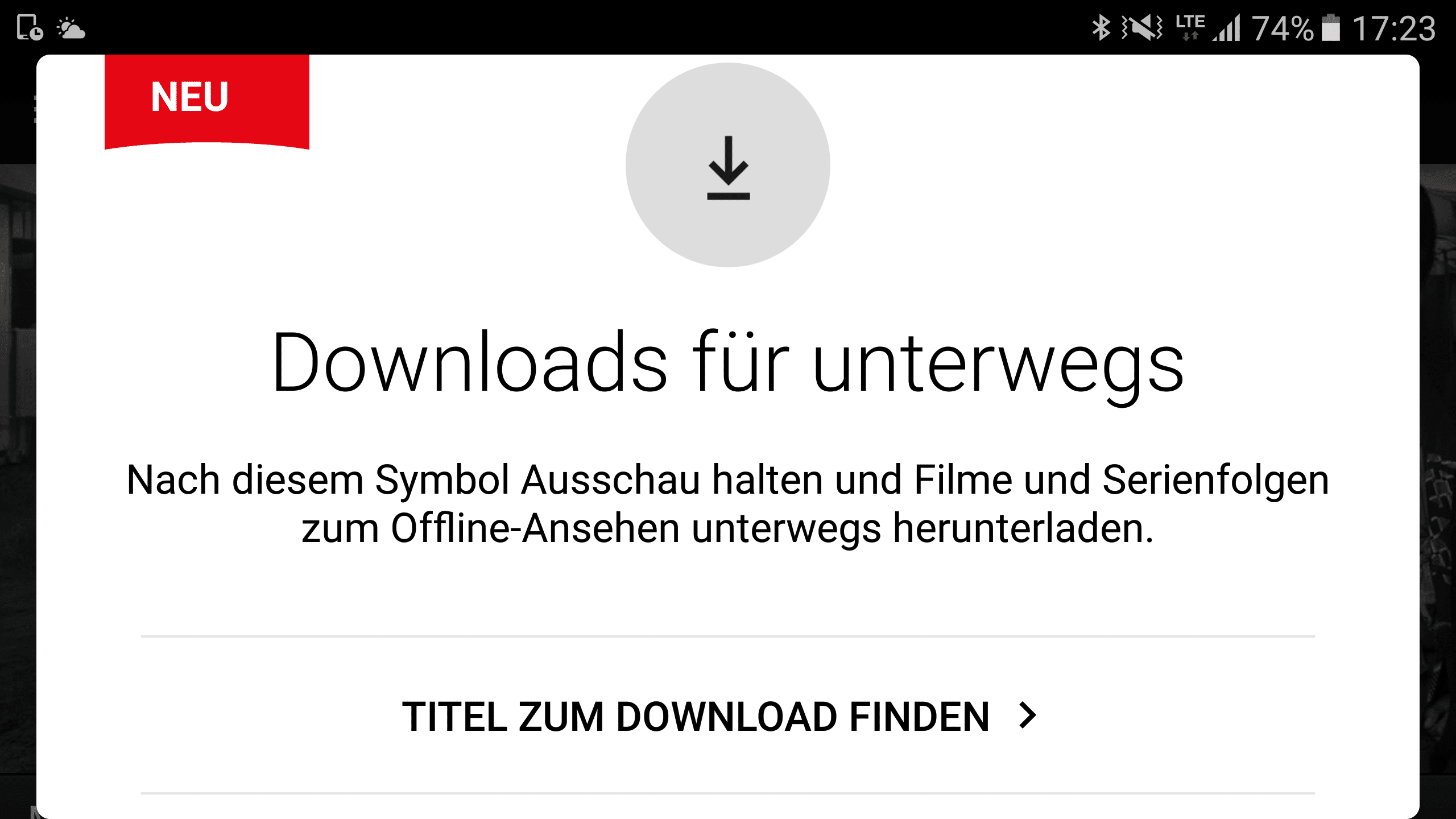This screenshot has width=1456, height=819.
Task: Click the word herunterladen in the description
Action: [1023, 528]
